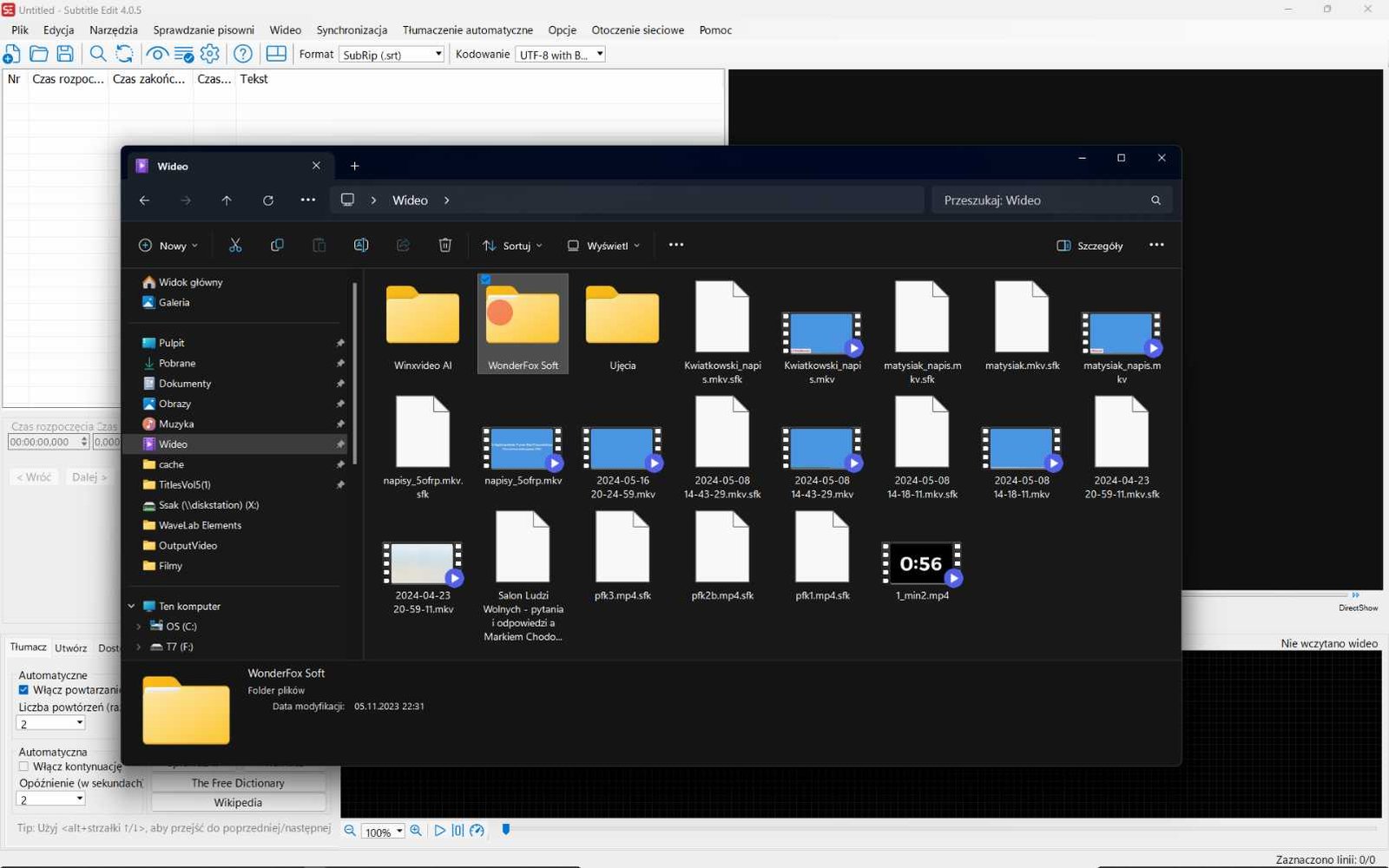
Task: Switch to the Utwórz tab
Action: point(71,648)
